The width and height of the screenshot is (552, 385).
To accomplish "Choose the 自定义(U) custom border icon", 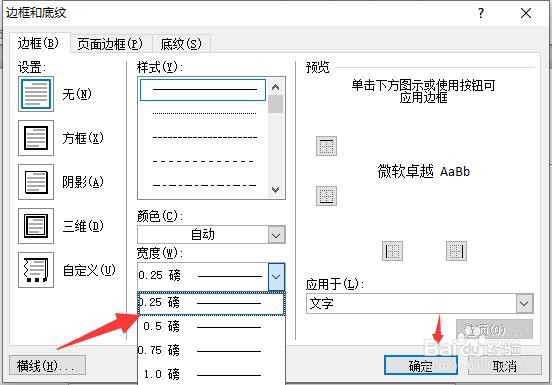I will click(36, 270).
